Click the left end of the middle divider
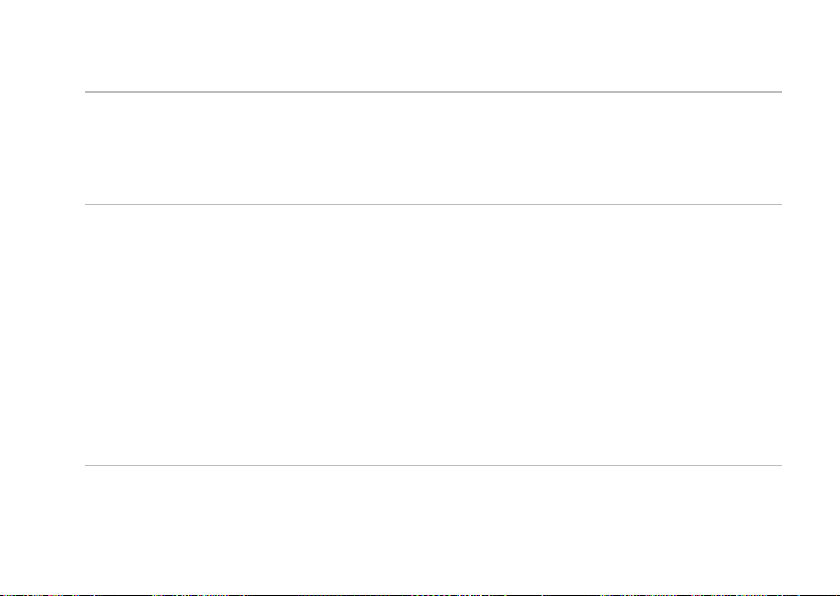This screenshot has height=596, width=840. [87, 204]
